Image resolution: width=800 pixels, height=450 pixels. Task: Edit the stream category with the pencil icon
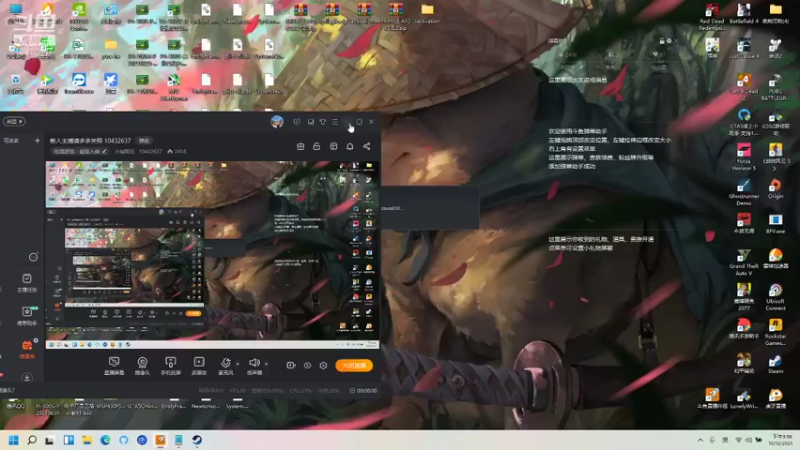pos(105,152)
